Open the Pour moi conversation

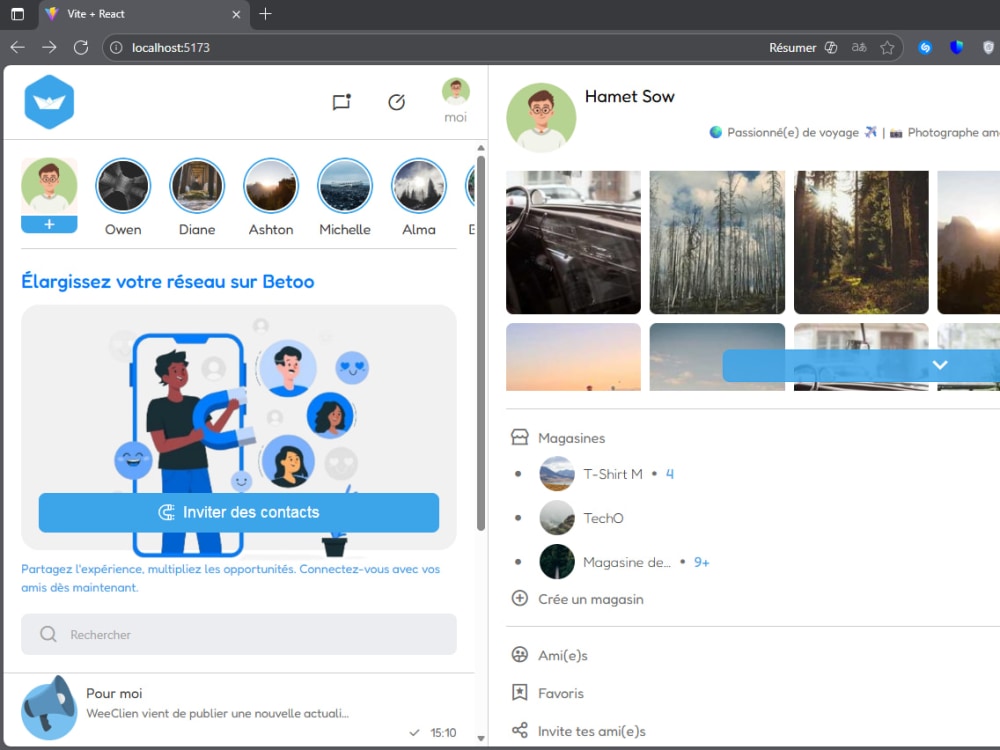[x=239, y=709]
